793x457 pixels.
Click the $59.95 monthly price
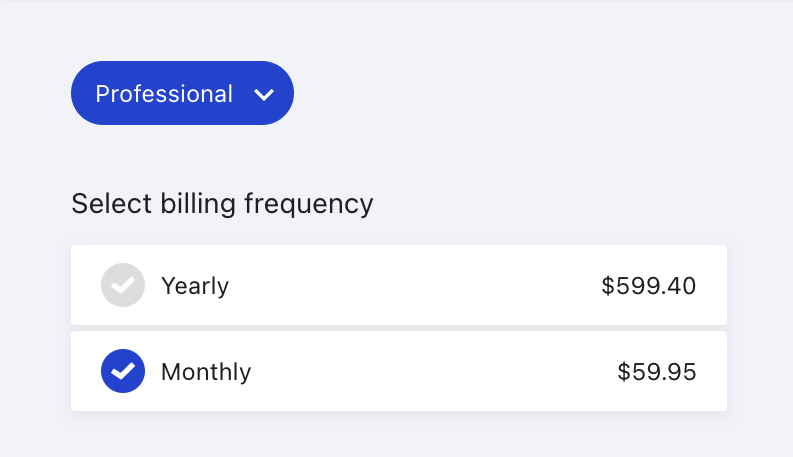click(656, 372)
